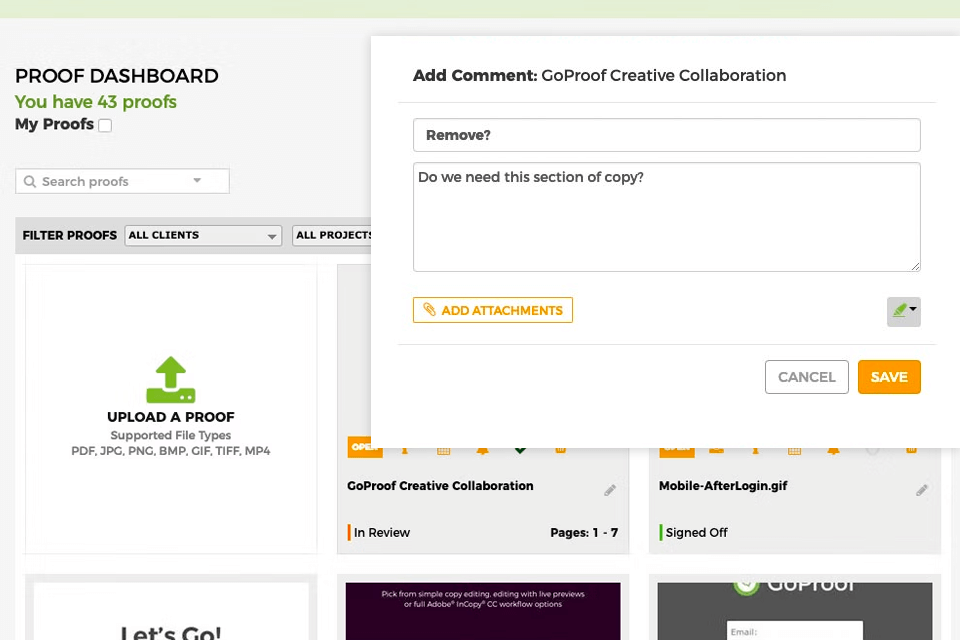Open the GoProof login screen thumbnail
Screen dimensions: 960x640
pos(795,611)
